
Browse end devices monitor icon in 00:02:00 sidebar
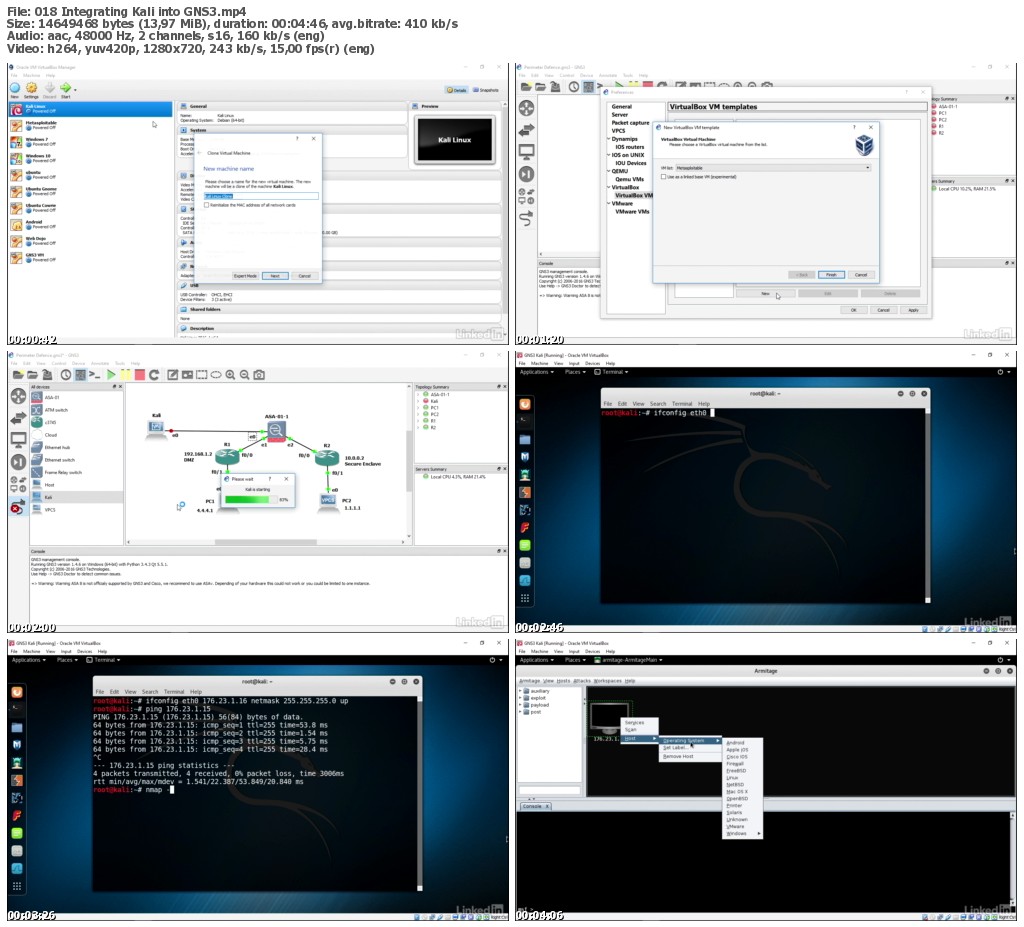click(18, 440)
